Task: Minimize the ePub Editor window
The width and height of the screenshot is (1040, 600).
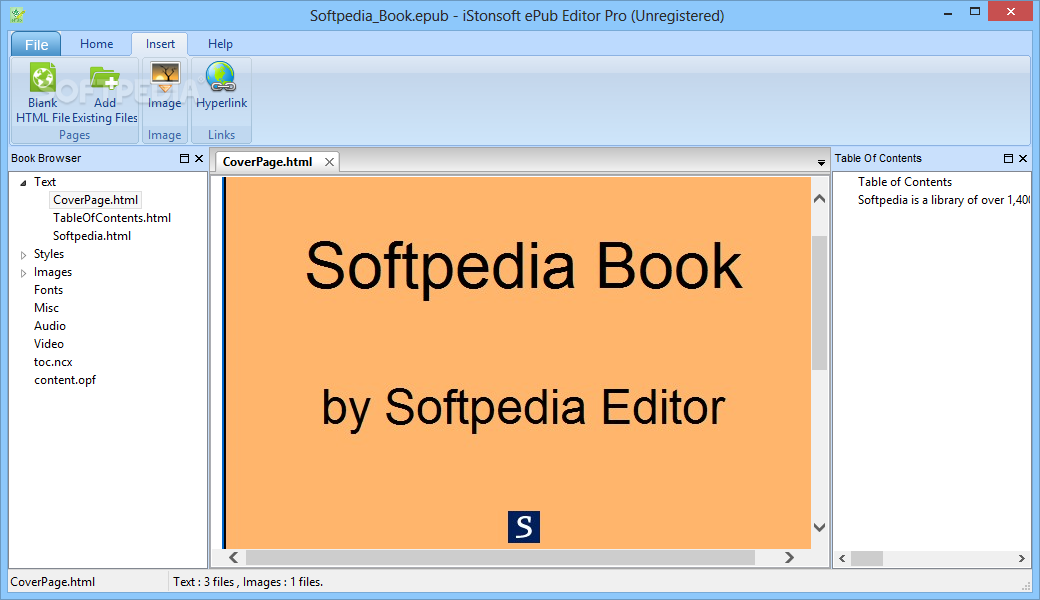Action: pos(948,13)
